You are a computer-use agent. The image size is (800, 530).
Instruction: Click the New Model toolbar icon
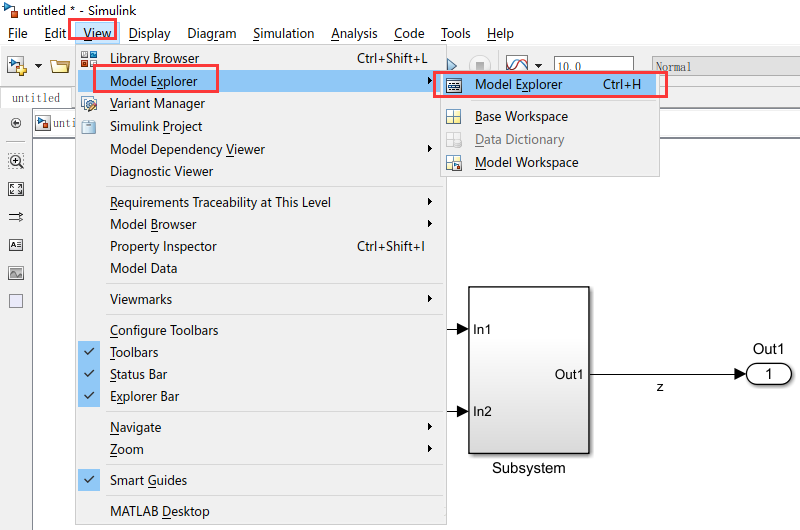point(16,66)
